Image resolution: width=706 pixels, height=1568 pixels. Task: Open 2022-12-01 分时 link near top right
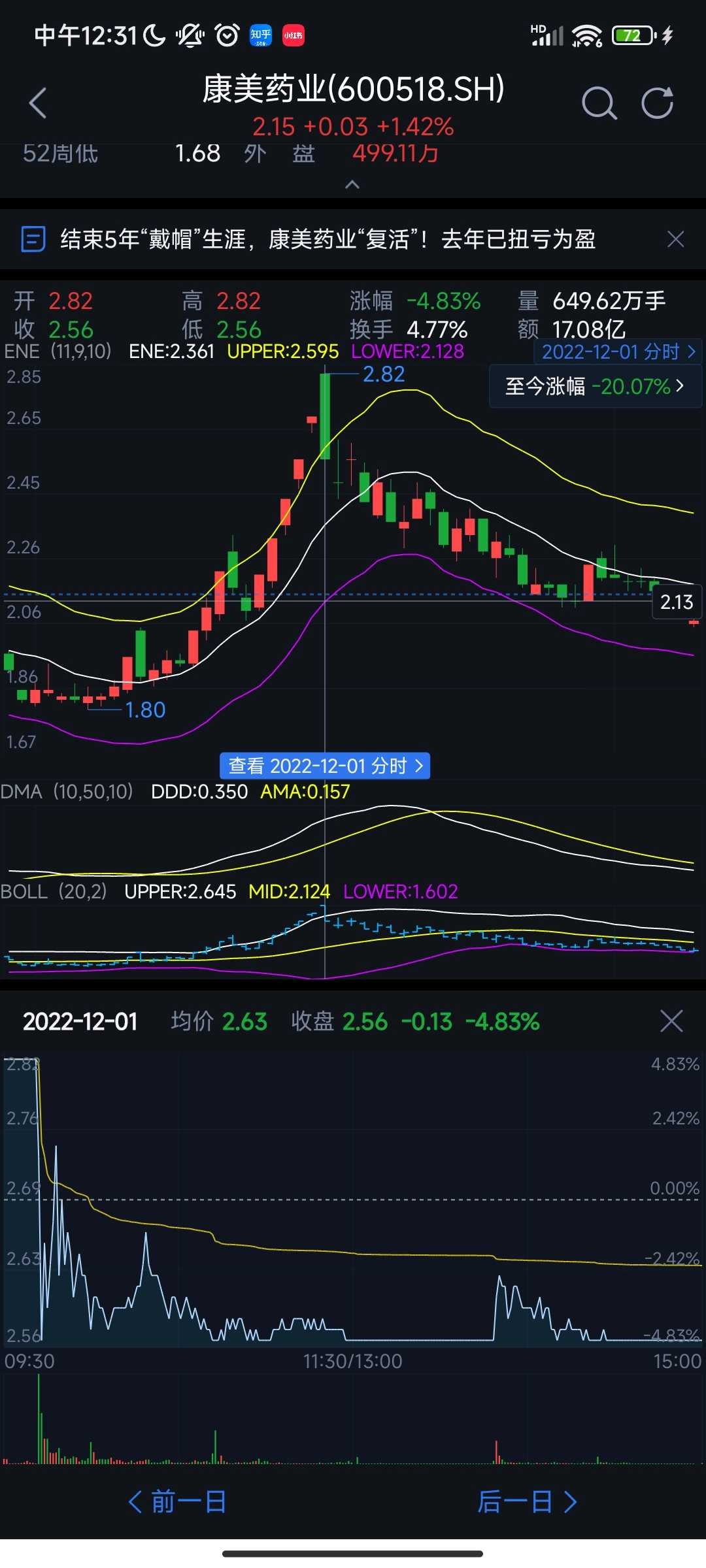point(618,351)
